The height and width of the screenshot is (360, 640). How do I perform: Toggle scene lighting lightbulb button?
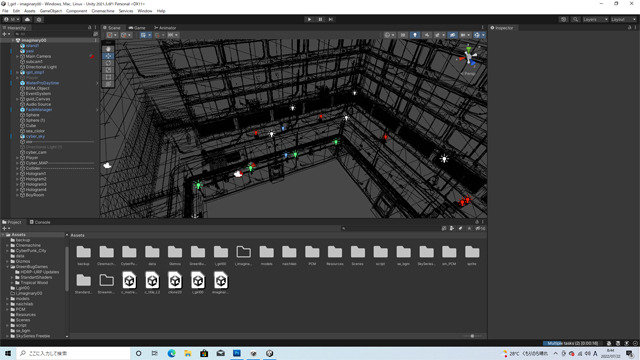click(x=415, y=35)
